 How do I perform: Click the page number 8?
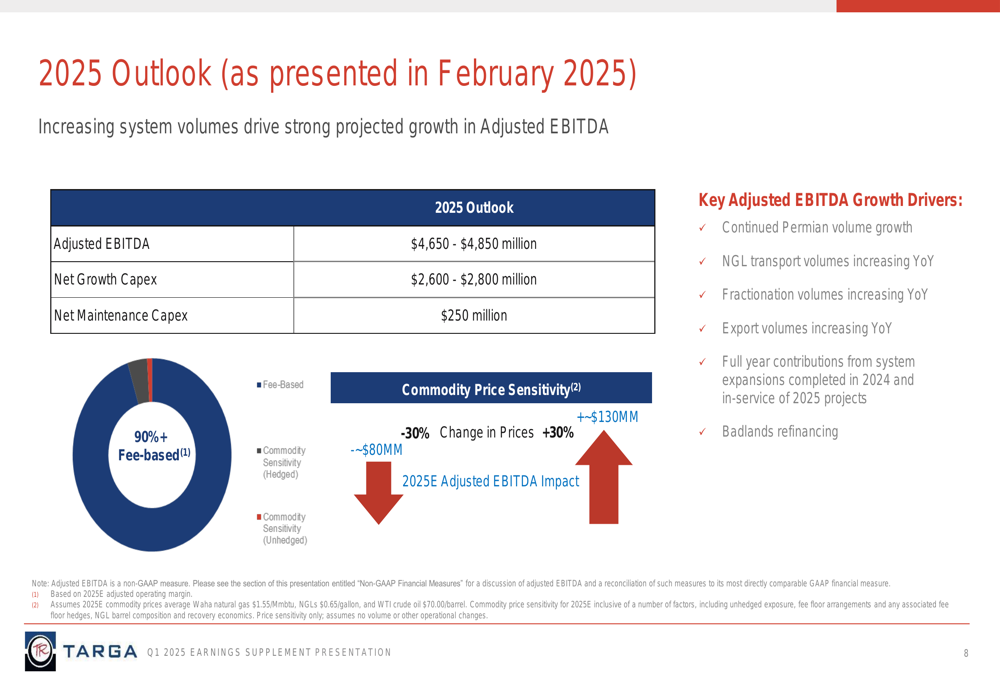click(966, 652)
